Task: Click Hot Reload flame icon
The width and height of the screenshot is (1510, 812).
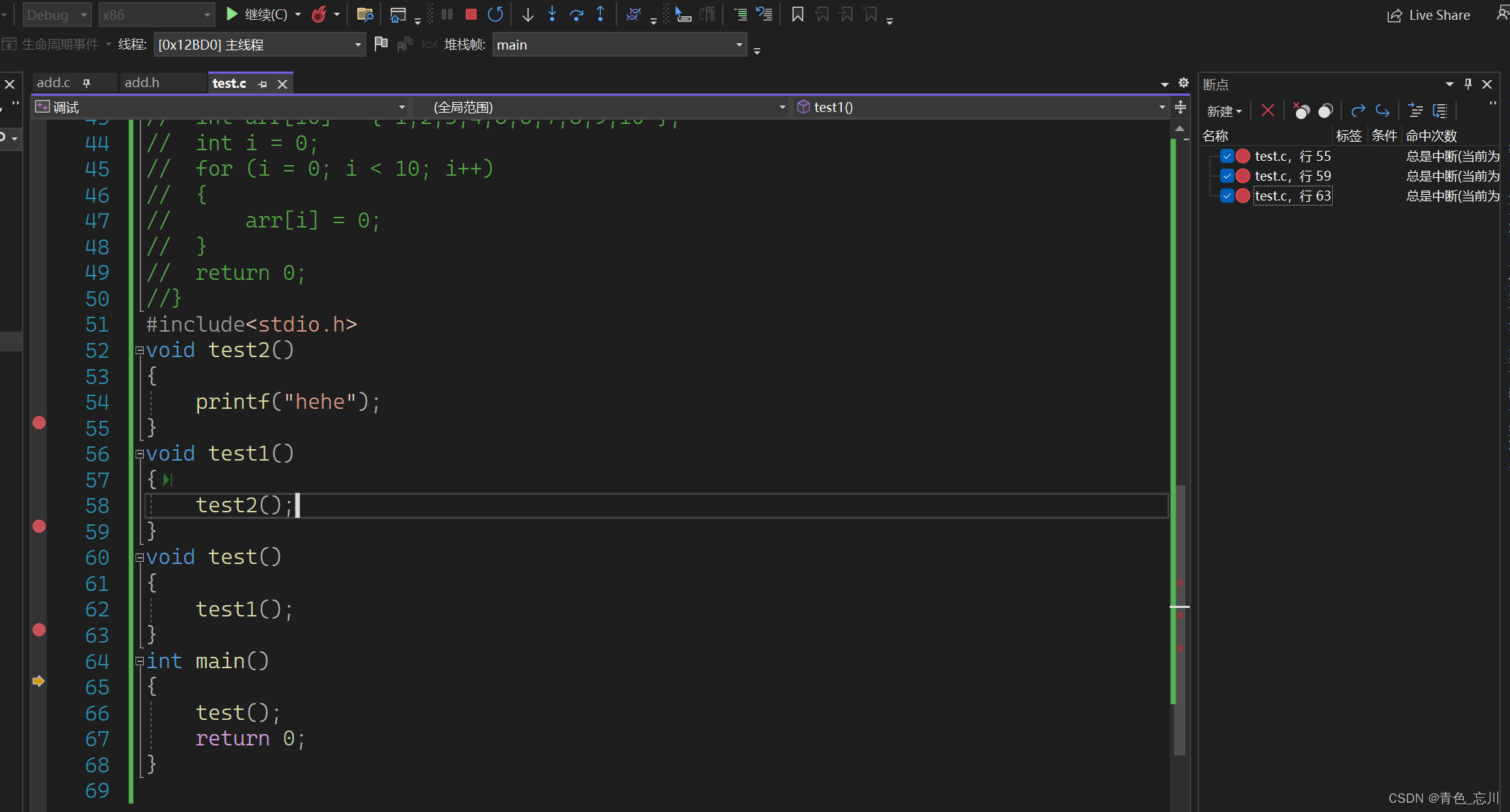Action: point(319,14)
